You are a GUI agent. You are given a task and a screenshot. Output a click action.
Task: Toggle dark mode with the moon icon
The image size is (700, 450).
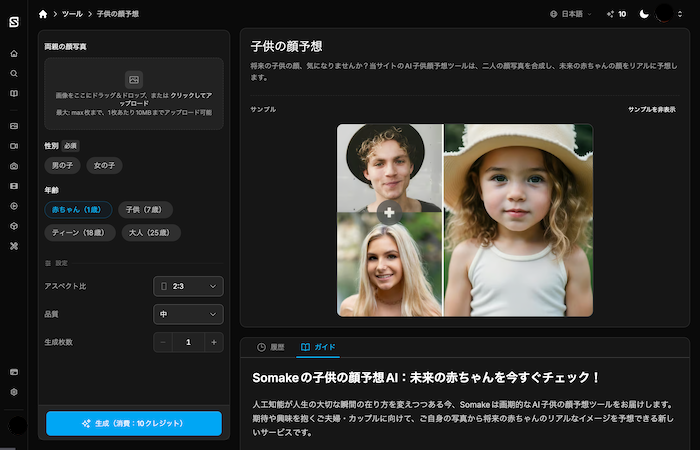point(644,14)
